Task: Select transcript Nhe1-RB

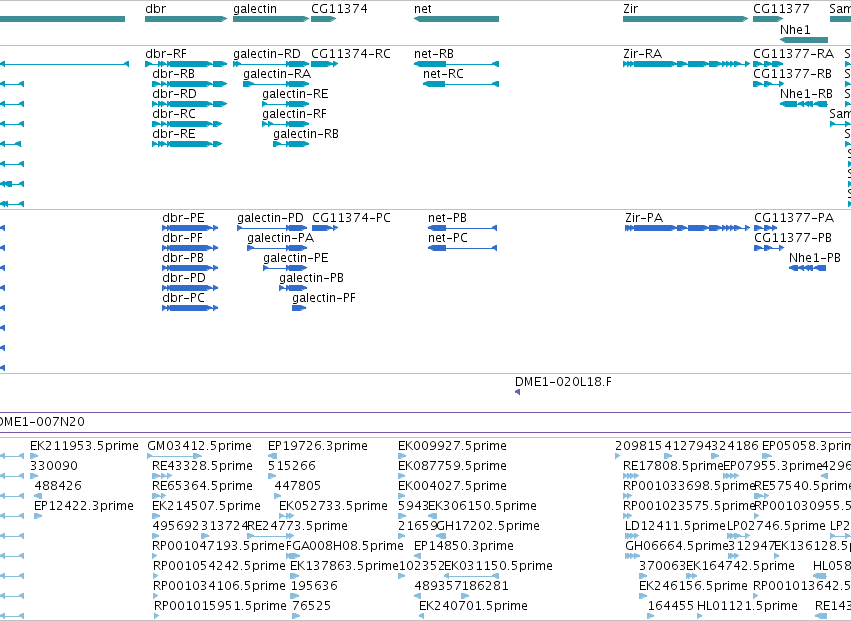Action: (804, 104)
